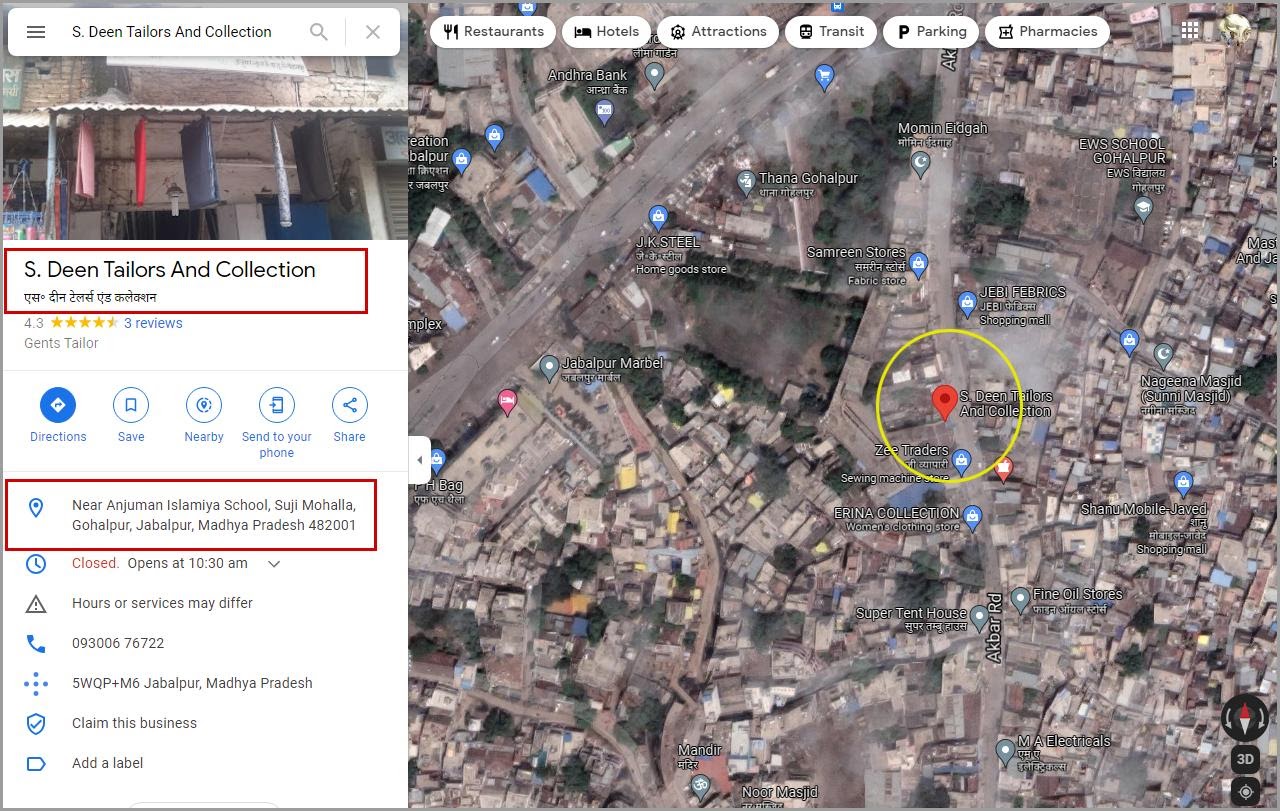The image size is (1280, 811).
Task: Click the search field text S. Deen Tailors
Action: click(171, 32)
